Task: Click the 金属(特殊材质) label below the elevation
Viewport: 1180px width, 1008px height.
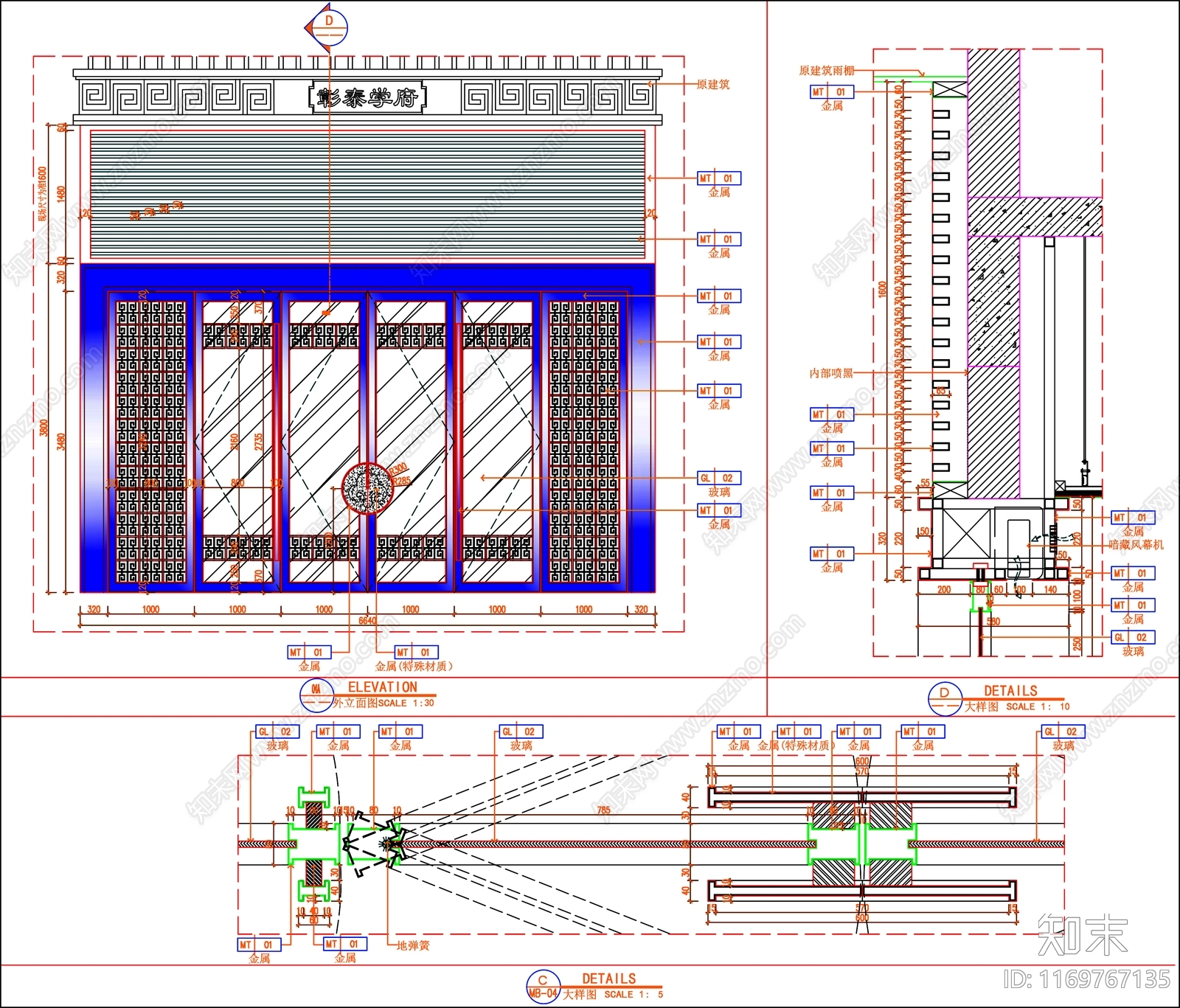Action: 414,667
